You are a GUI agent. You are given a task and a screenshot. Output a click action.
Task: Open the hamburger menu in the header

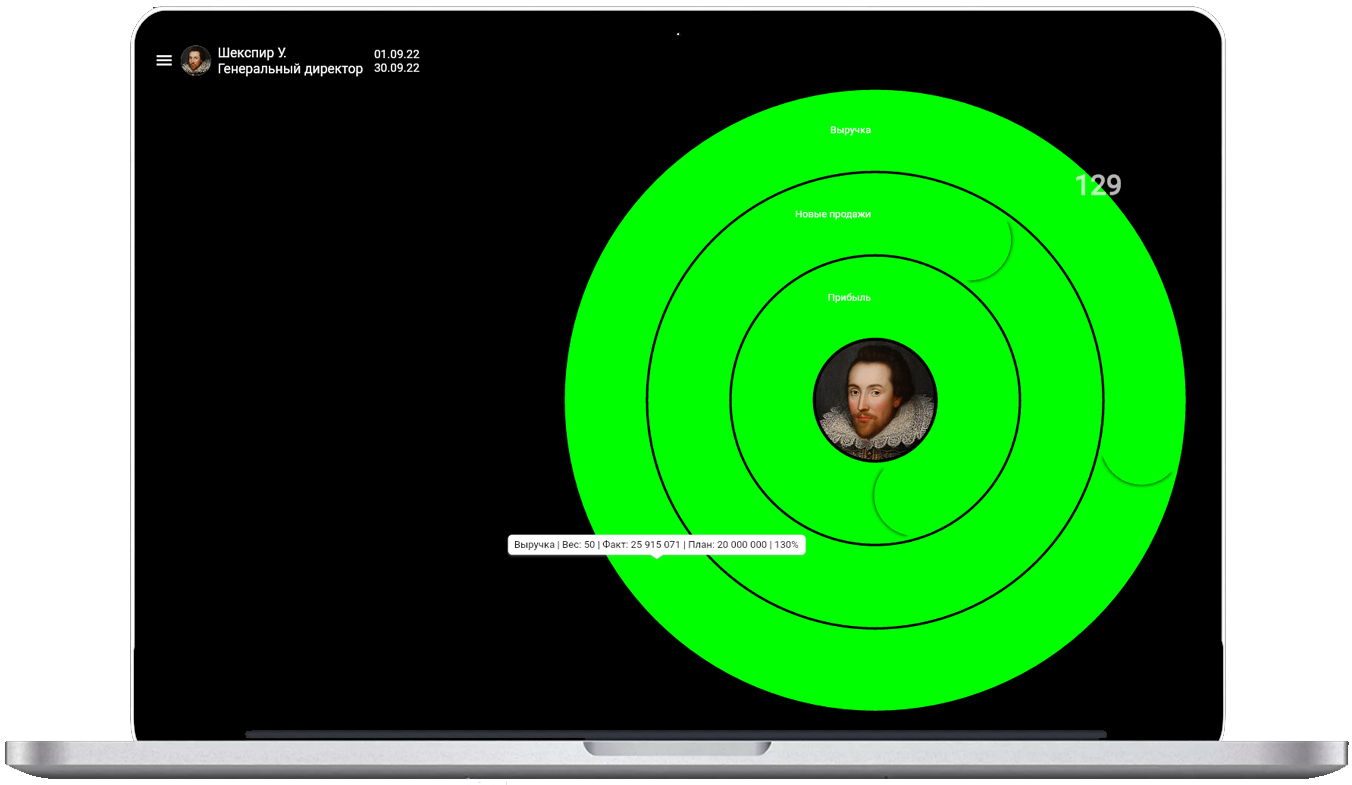pos(164,60)
